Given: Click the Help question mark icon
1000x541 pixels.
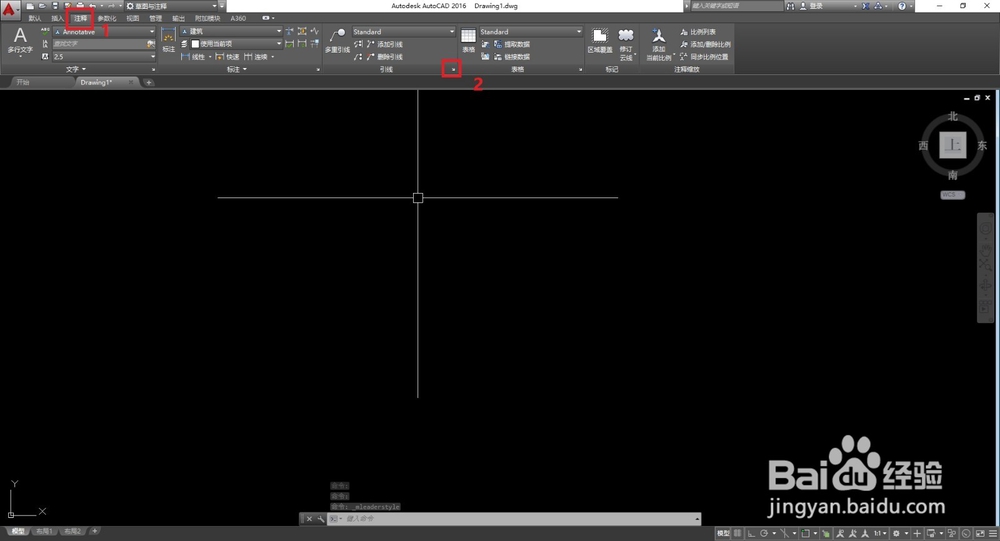Looking at the screenshot, I should coord(902,6).
